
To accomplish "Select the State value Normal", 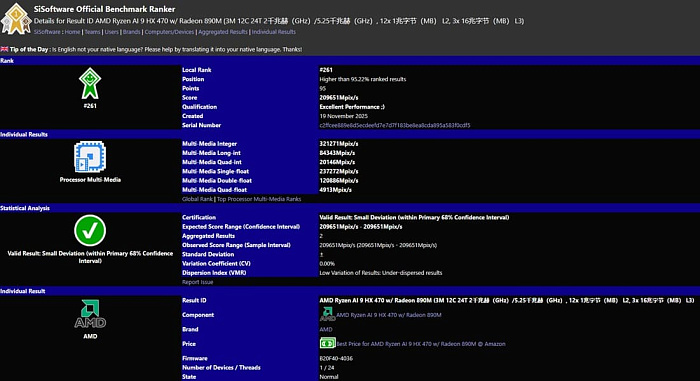I will pos(329,377).
